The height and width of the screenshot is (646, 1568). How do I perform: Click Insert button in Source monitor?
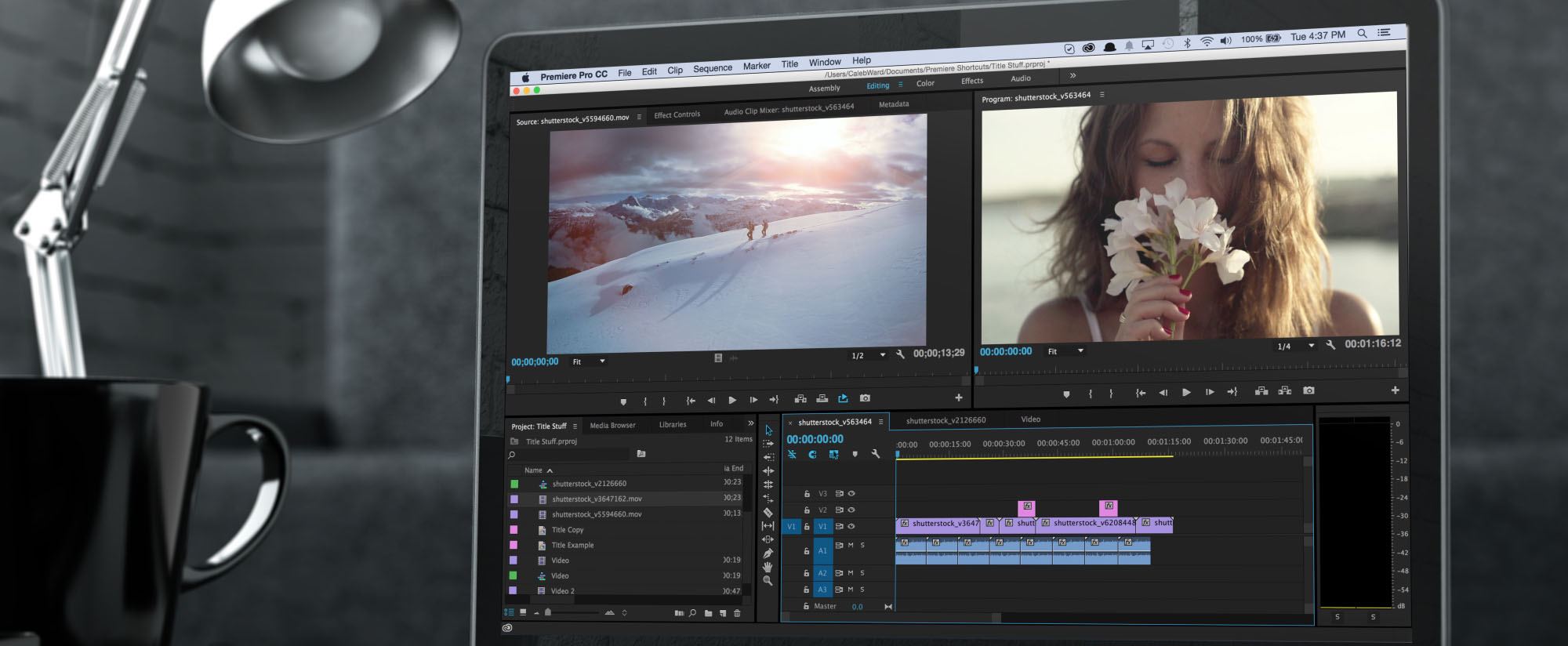[x=800, y=399]
